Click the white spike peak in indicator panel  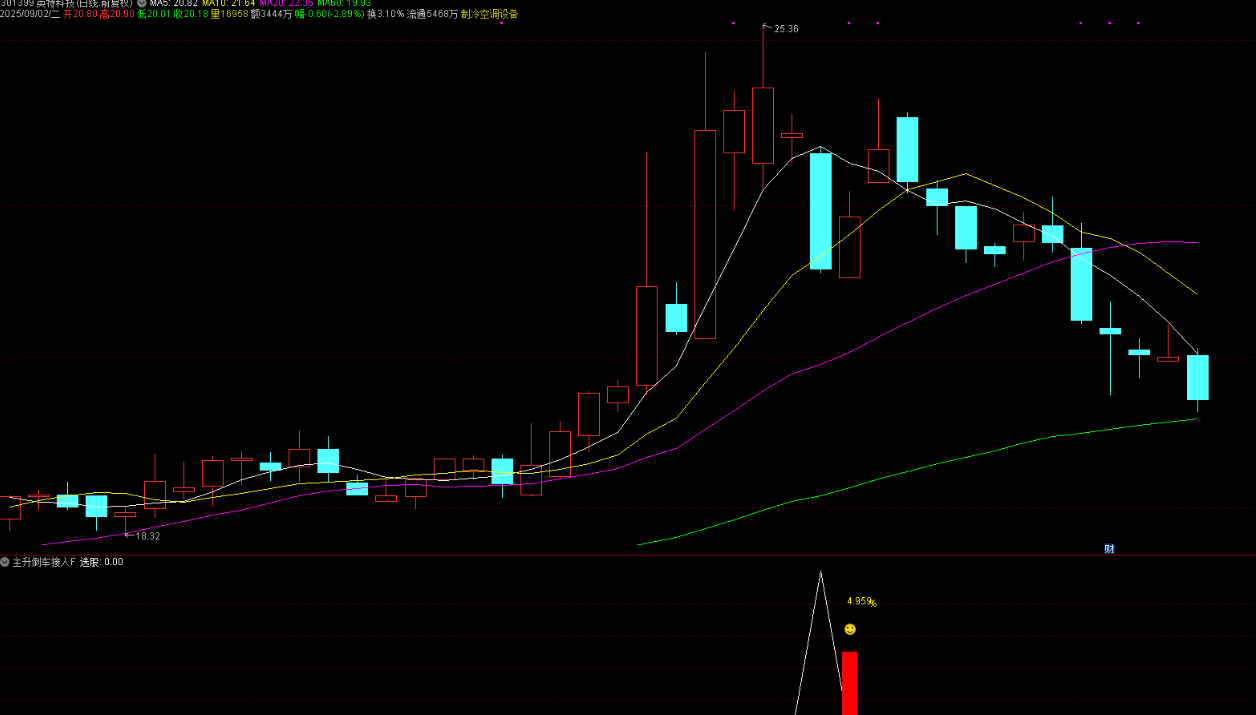821,573
